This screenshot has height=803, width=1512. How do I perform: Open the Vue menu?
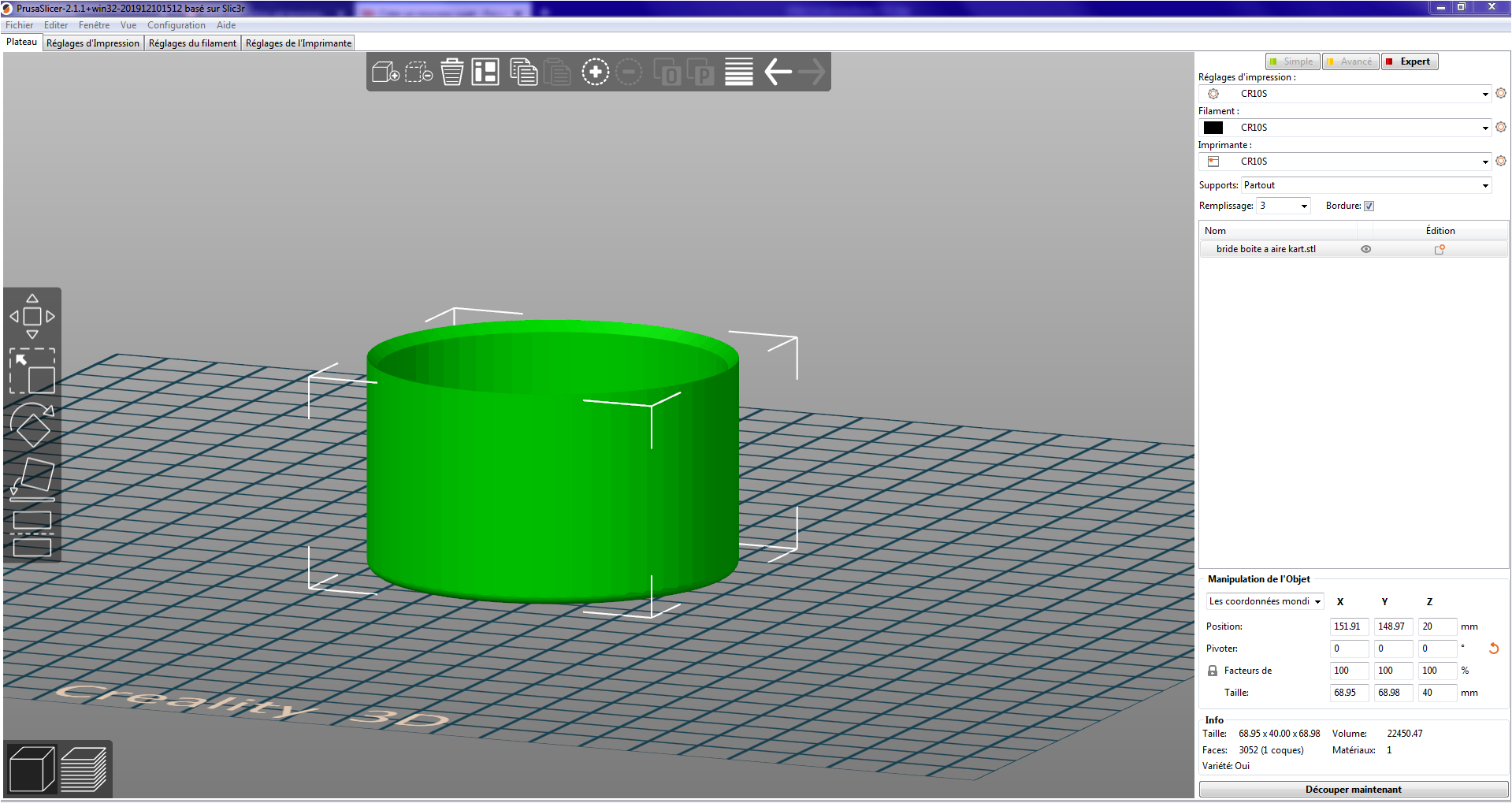pyautogui.click(x=128, y=25)
